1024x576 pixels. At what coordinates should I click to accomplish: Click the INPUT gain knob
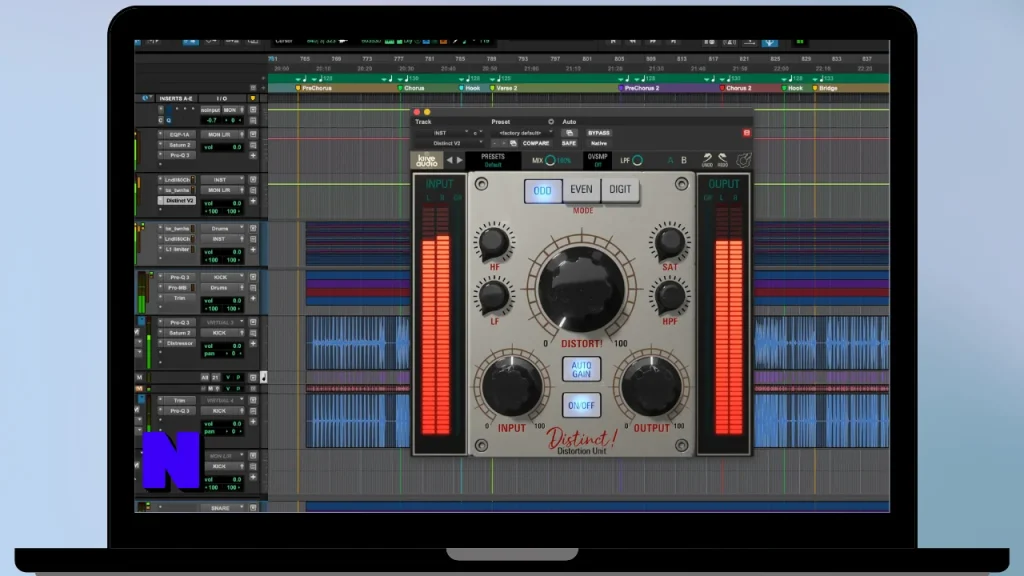[512, 386]
